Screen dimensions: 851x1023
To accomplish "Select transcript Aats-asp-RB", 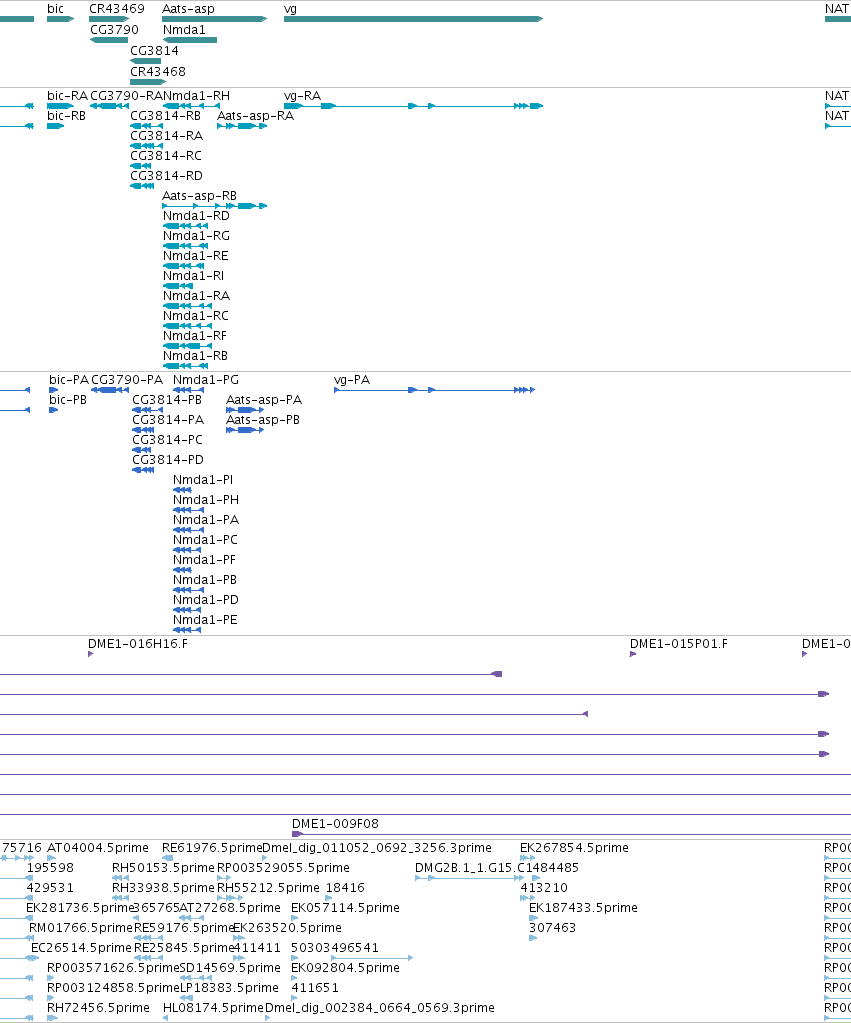I will pyautogui.click(x=215, y=206).
